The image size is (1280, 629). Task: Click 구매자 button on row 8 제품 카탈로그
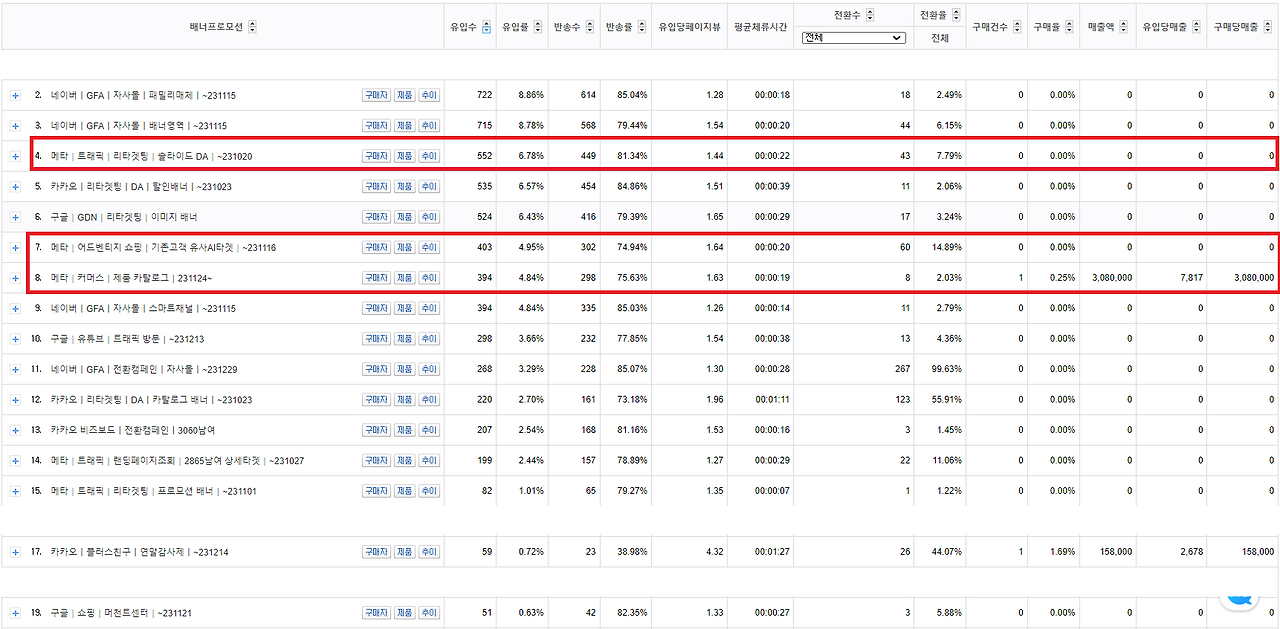[376, 278]
